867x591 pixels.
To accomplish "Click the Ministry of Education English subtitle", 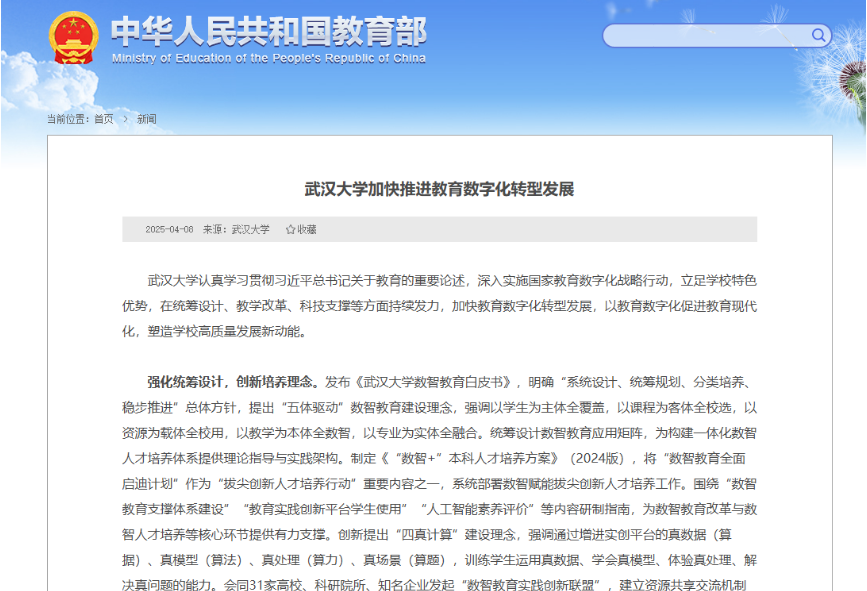I will pos(268,58).
